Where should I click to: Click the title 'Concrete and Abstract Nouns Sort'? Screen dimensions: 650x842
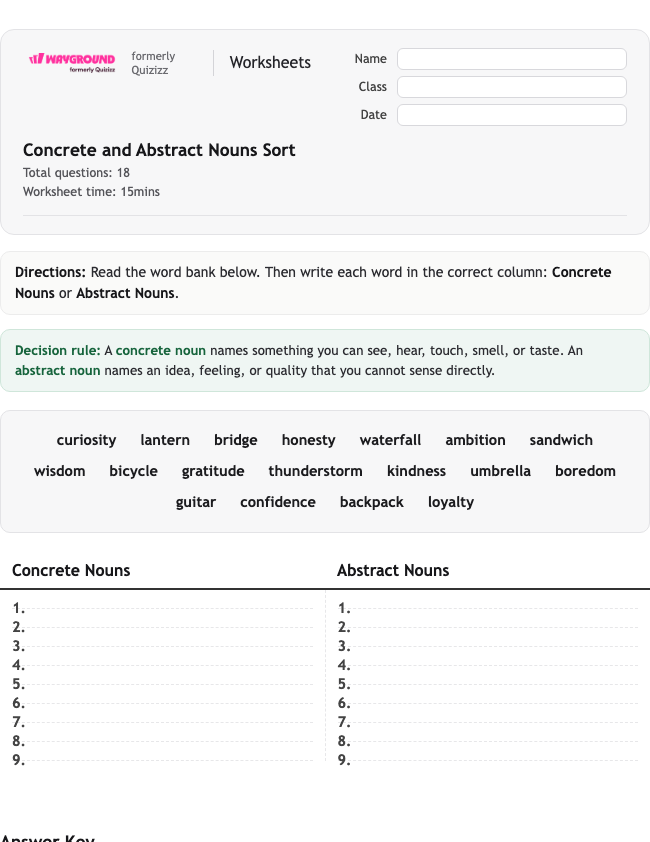[159, 150]
